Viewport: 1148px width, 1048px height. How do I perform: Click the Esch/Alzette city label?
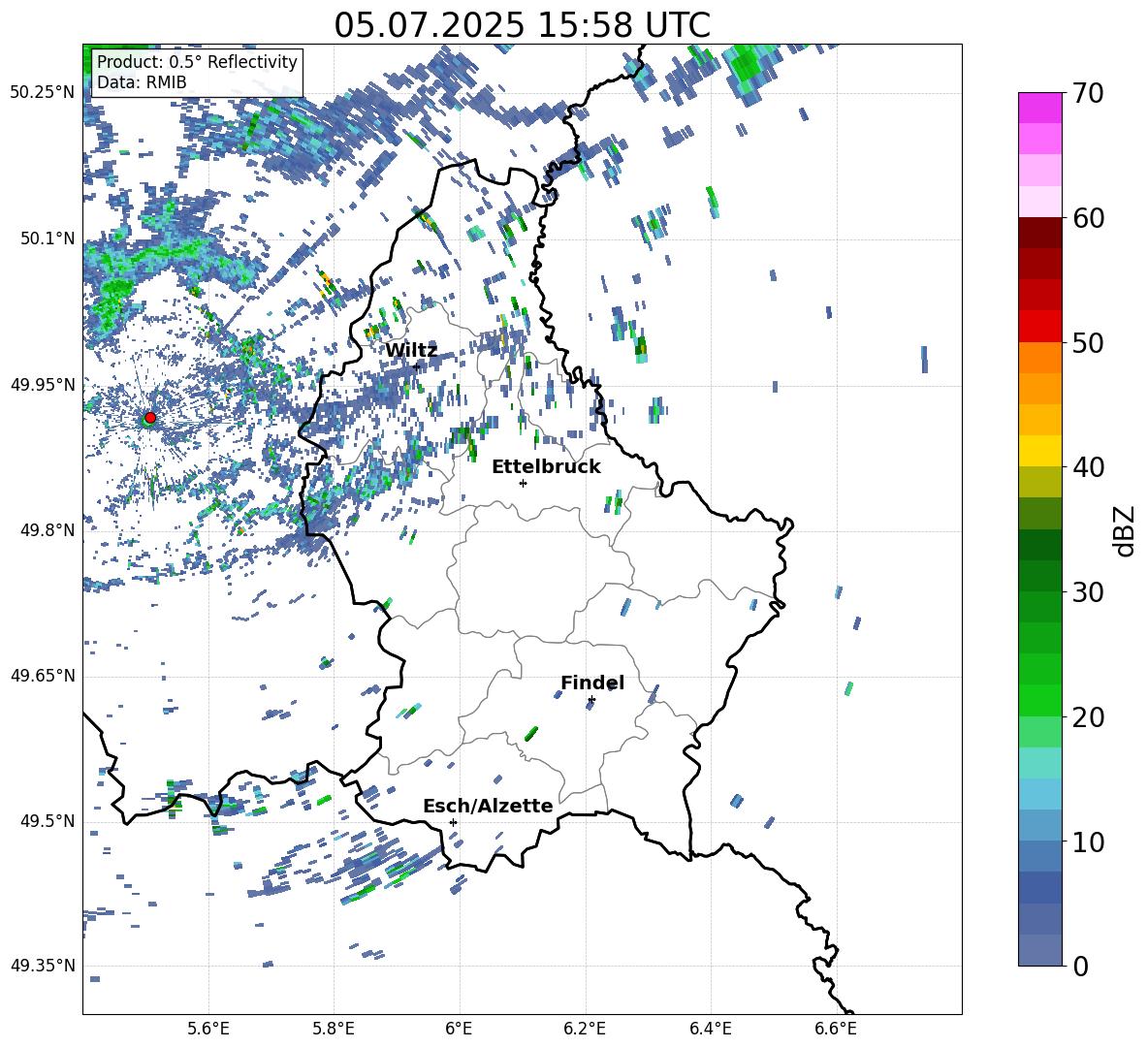click(488, 806)
